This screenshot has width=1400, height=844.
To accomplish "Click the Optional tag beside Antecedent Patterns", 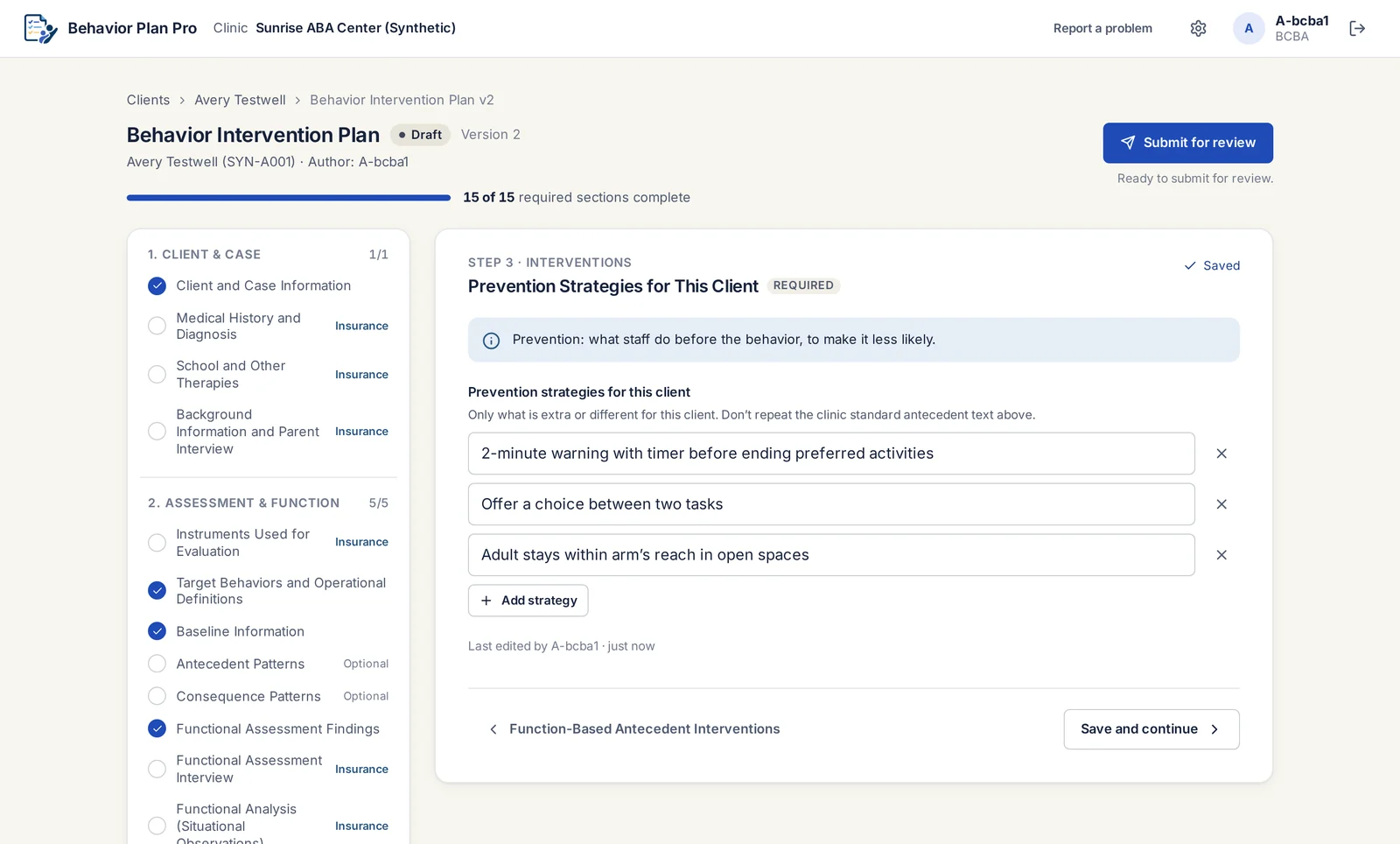I will 366,664.
